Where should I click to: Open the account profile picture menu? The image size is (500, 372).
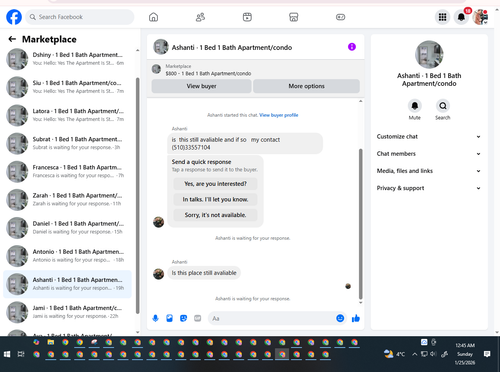pos(480,17)
